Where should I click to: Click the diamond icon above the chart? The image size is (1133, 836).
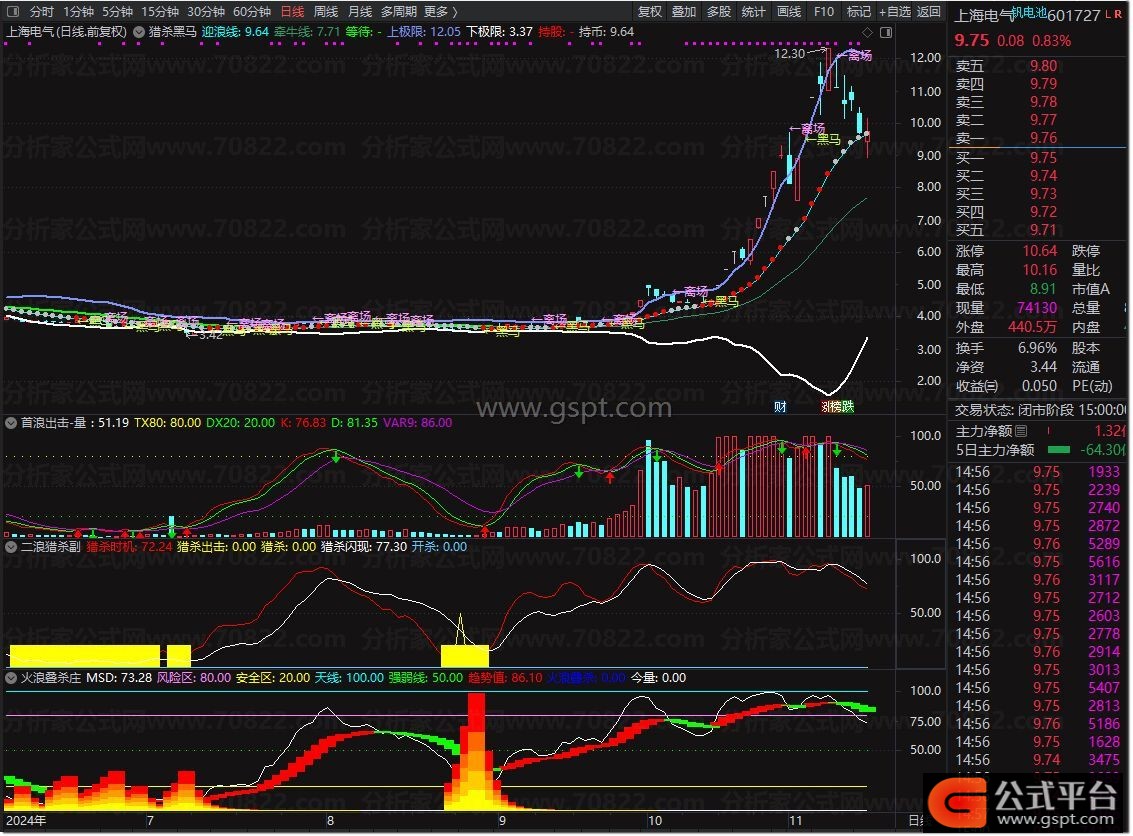pos(868,33)
